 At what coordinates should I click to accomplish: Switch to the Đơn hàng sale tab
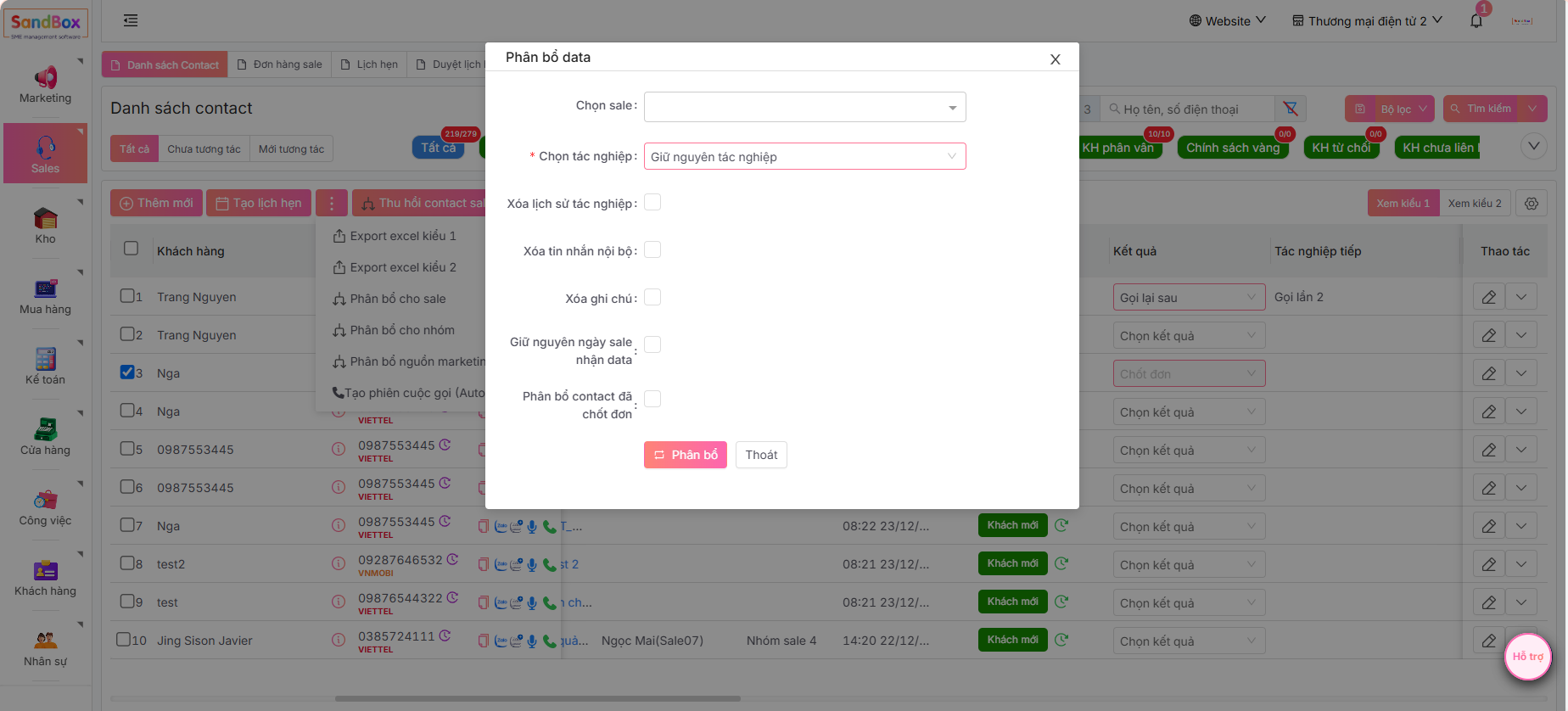[x=280, y=64]
